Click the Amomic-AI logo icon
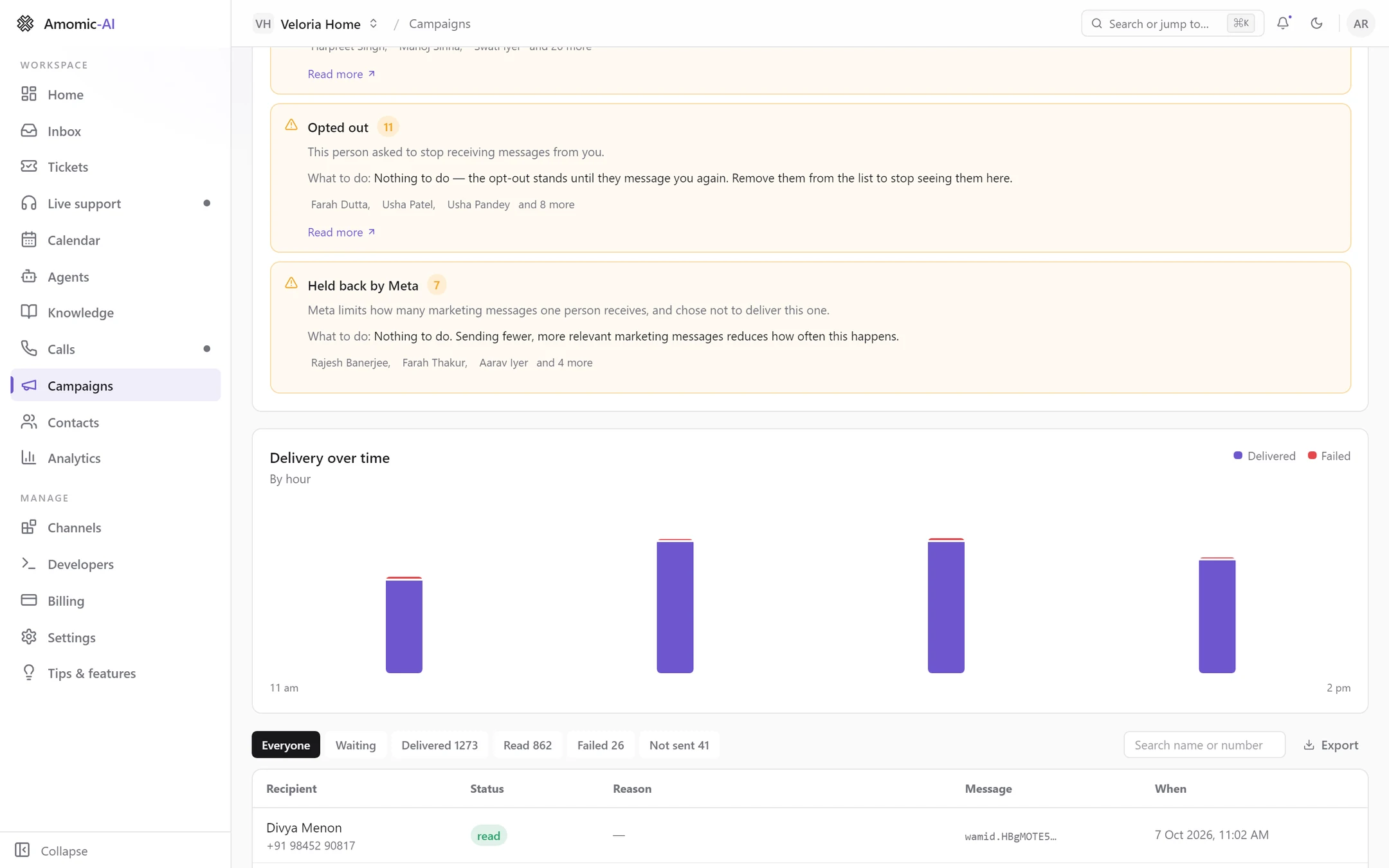1389x868 pixels. [x=25, y=24]
